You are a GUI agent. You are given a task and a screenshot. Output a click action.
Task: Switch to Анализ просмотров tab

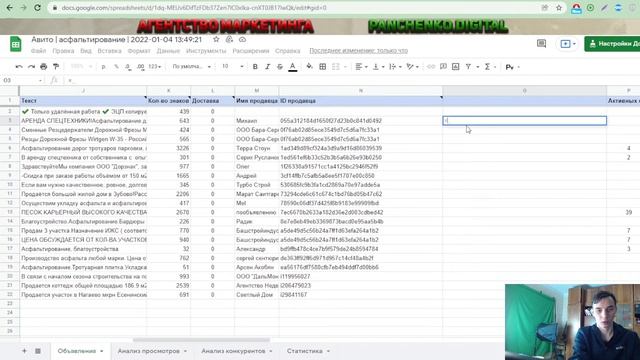click(152, 351)
